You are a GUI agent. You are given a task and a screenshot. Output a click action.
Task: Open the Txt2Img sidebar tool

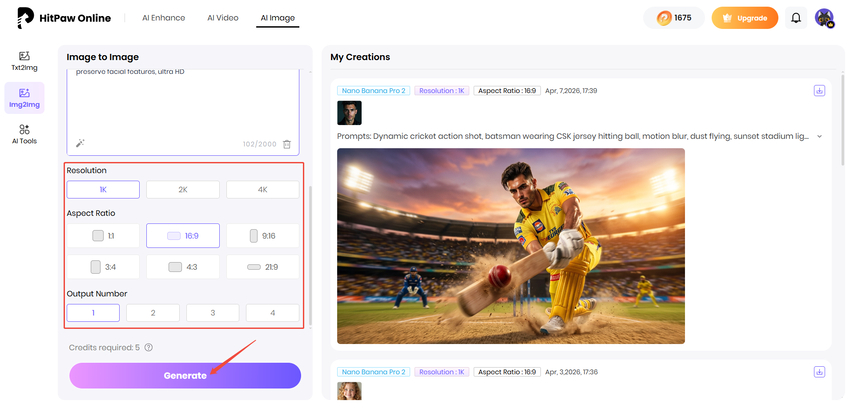point(24,61)
